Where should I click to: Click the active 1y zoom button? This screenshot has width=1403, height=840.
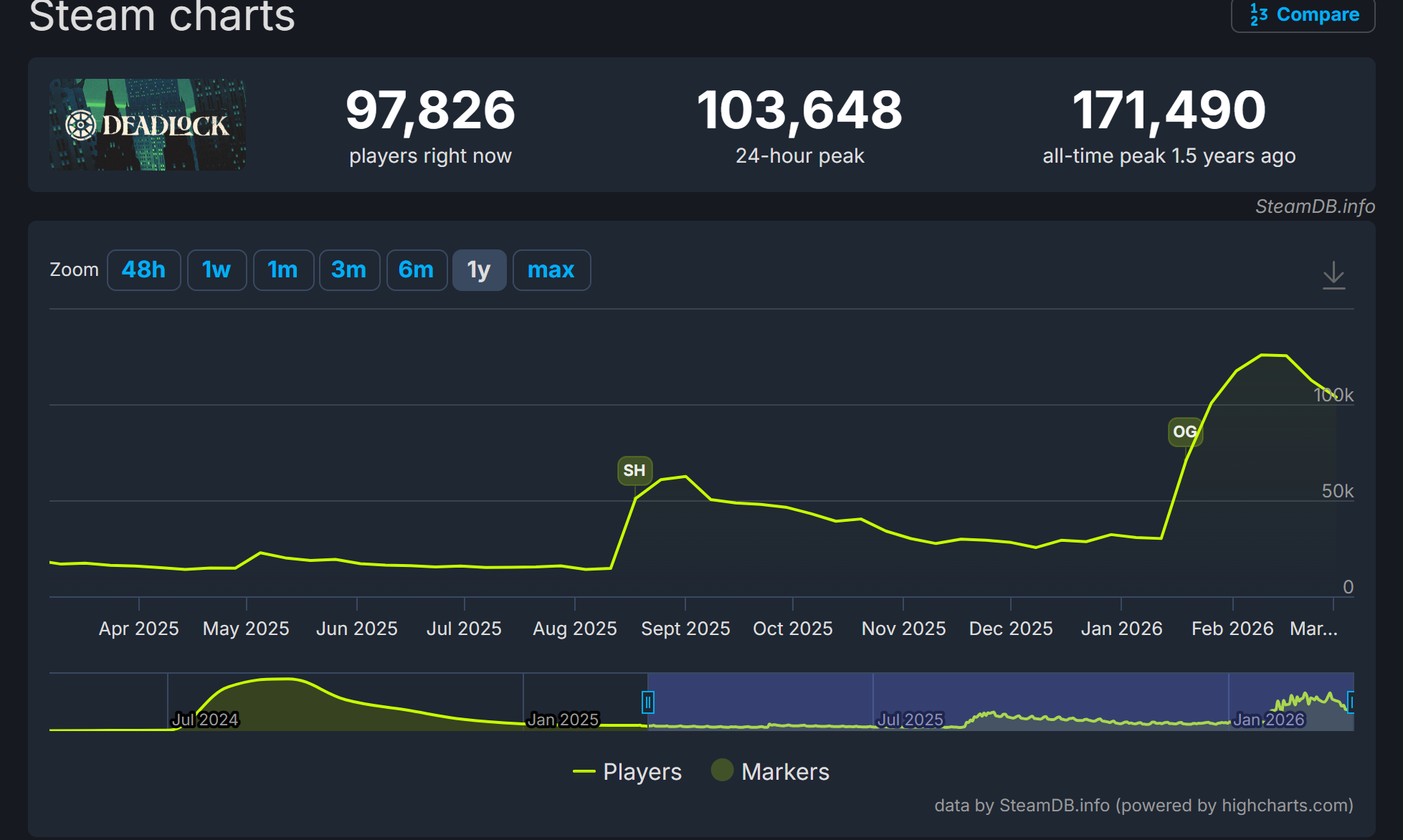pos(479,270)
